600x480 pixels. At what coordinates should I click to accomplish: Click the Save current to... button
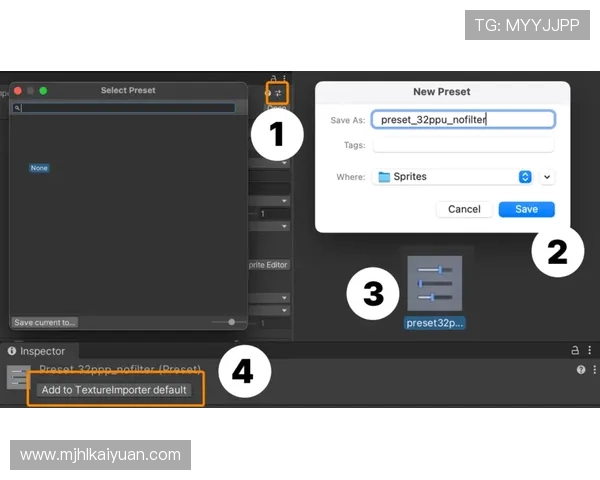pyautogui.click(x=44, y=322)
